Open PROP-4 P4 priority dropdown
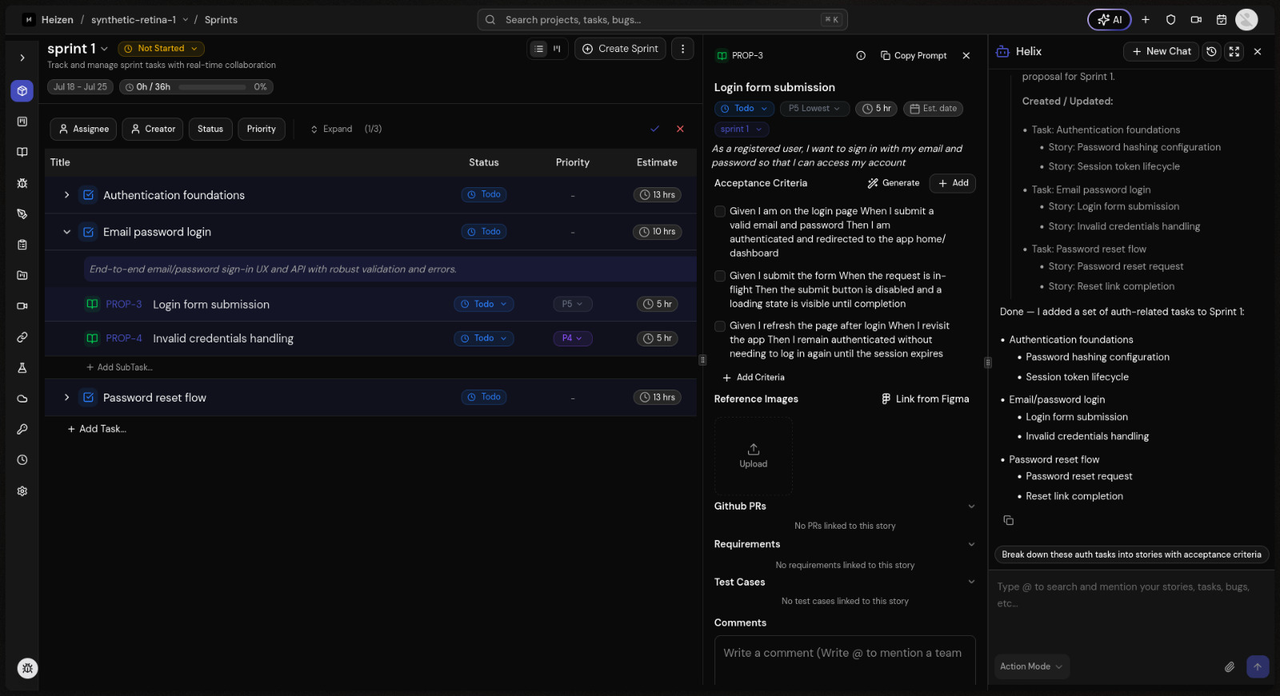Viewport: 1280px width, 696px height. pos(572,338)
